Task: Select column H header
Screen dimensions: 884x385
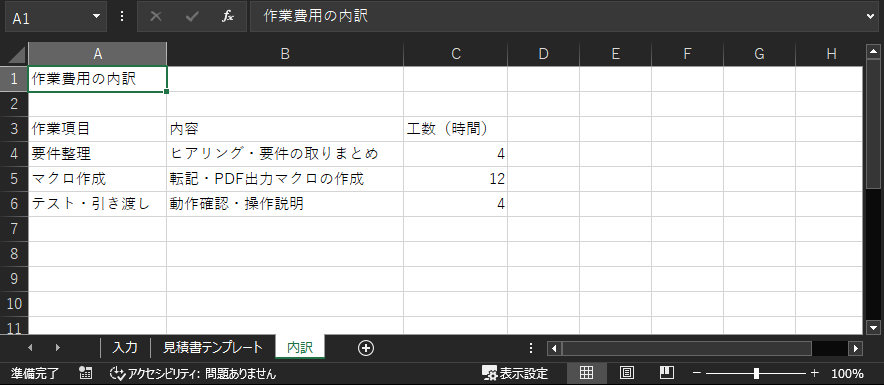Action: (830, 54)
